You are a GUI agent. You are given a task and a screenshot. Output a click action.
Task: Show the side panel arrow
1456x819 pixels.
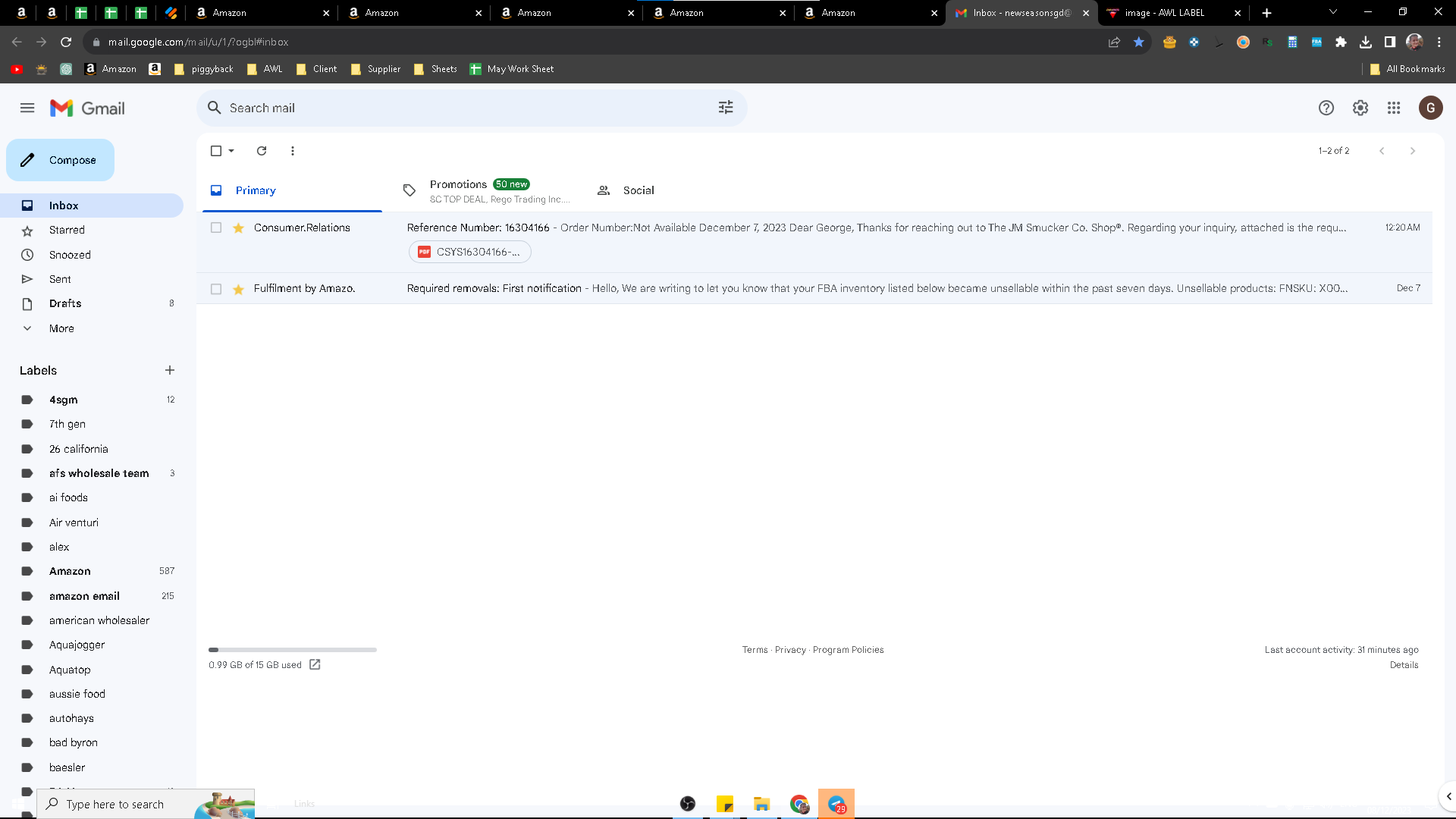(x=1448, y=796)
